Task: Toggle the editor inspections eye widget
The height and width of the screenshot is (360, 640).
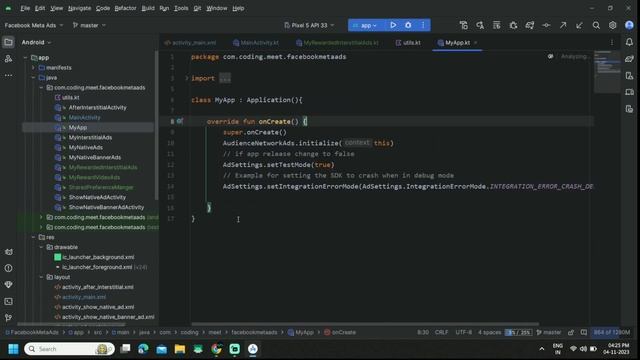Action: (551, 56)
